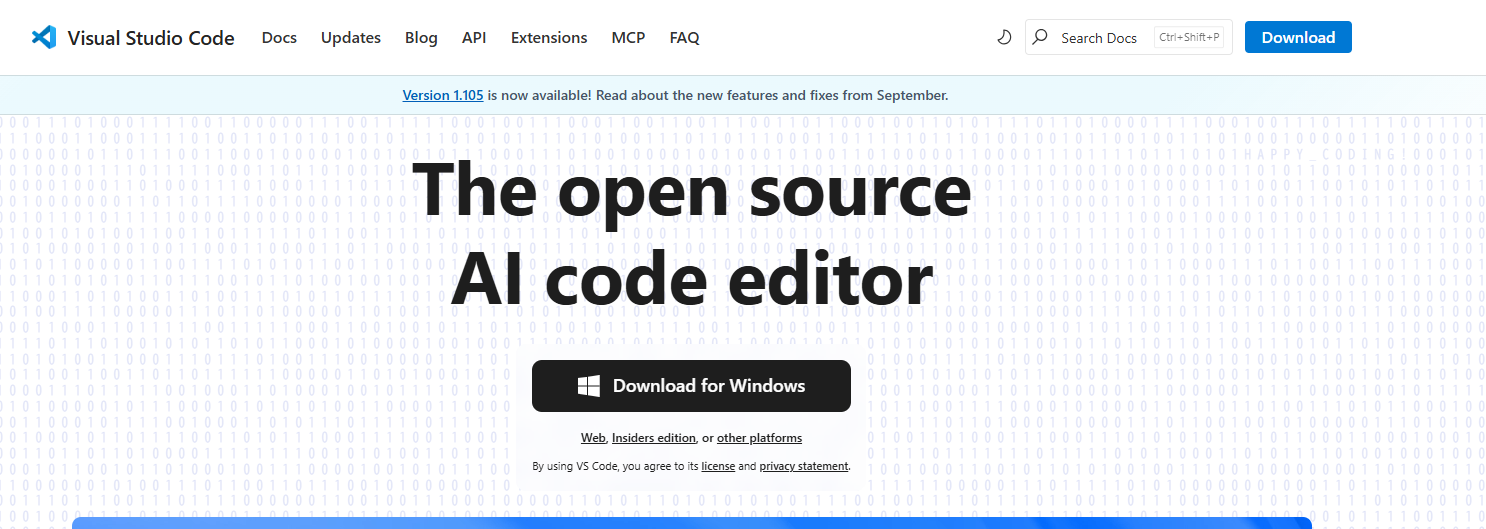Click the Search Docs input field

point(1129,38)
